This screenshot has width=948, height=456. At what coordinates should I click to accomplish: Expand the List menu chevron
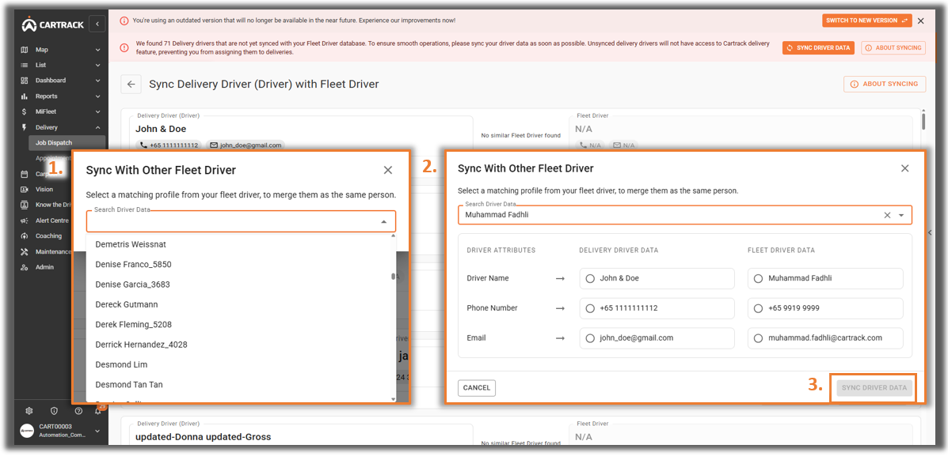click(x=98, y=65)
